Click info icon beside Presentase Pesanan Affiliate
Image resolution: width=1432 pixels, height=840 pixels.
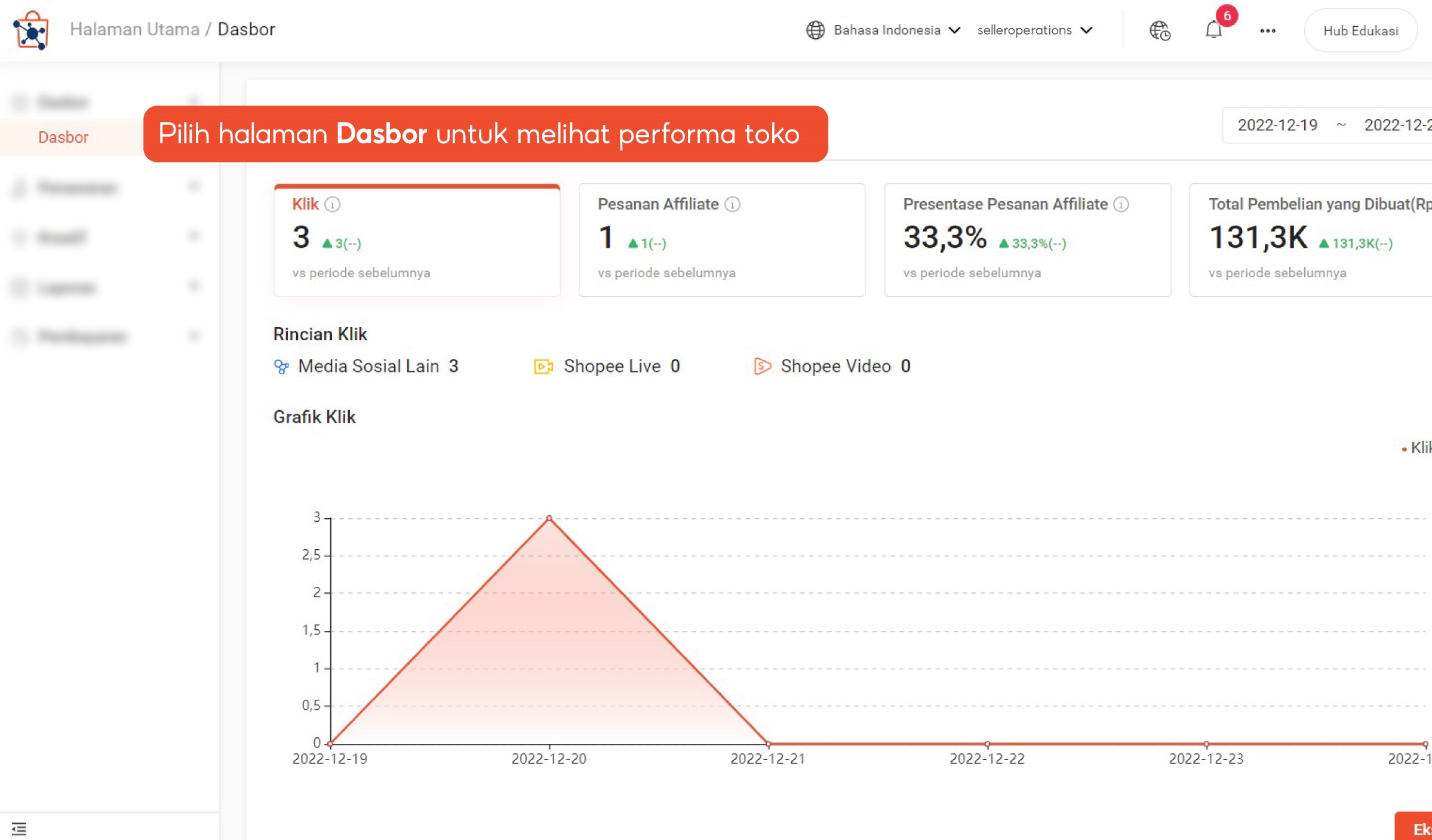(1121, 204)
